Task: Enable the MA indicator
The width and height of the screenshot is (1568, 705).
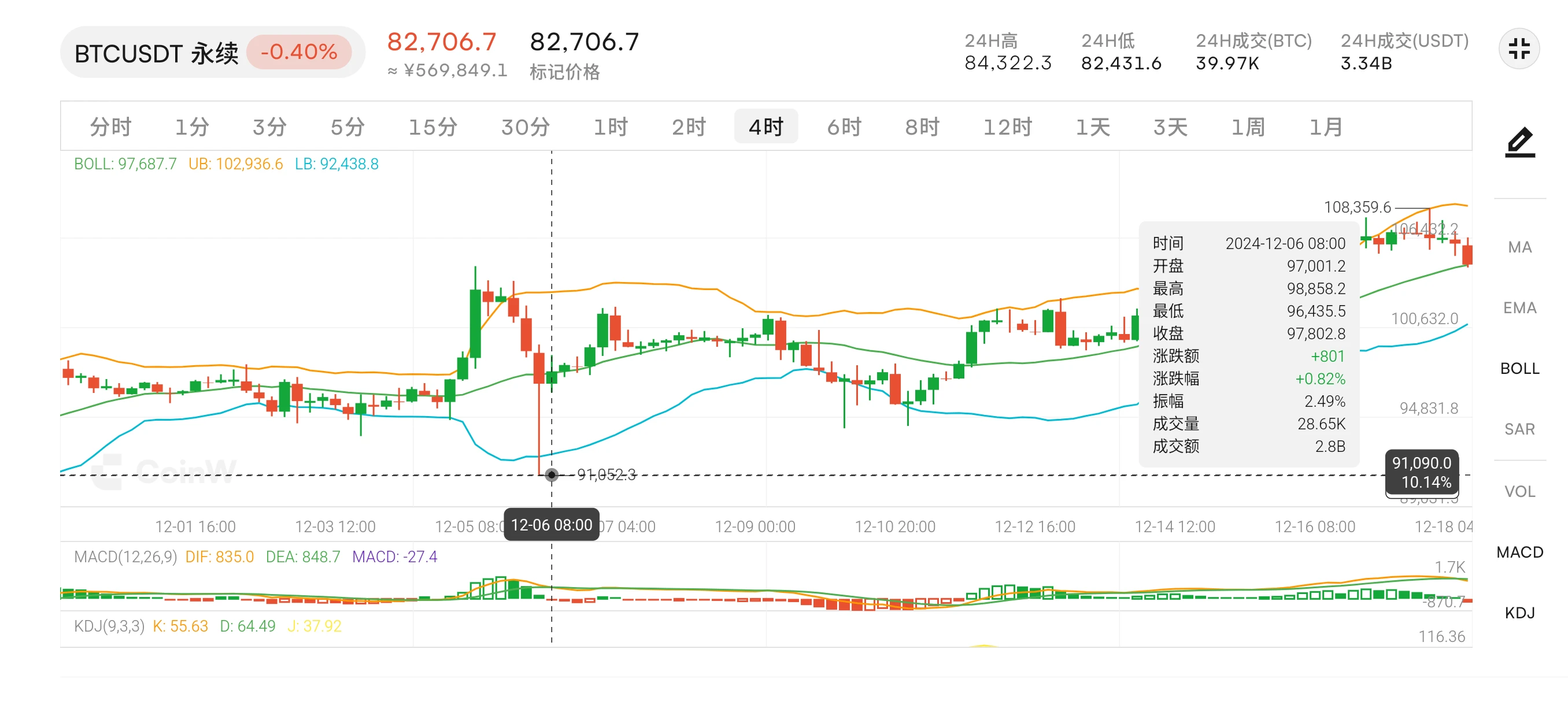Action: coord(1519,247)
